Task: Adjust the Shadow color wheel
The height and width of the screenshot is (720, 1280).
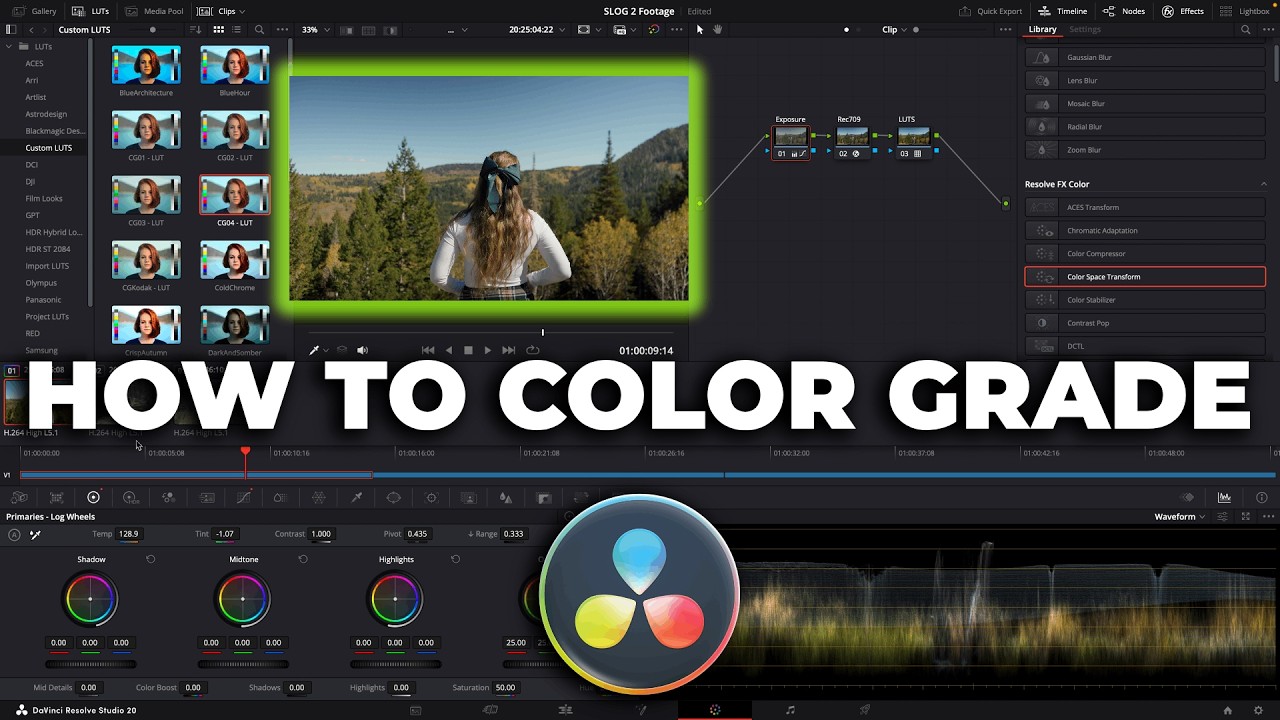Action: tap(91, 599)
